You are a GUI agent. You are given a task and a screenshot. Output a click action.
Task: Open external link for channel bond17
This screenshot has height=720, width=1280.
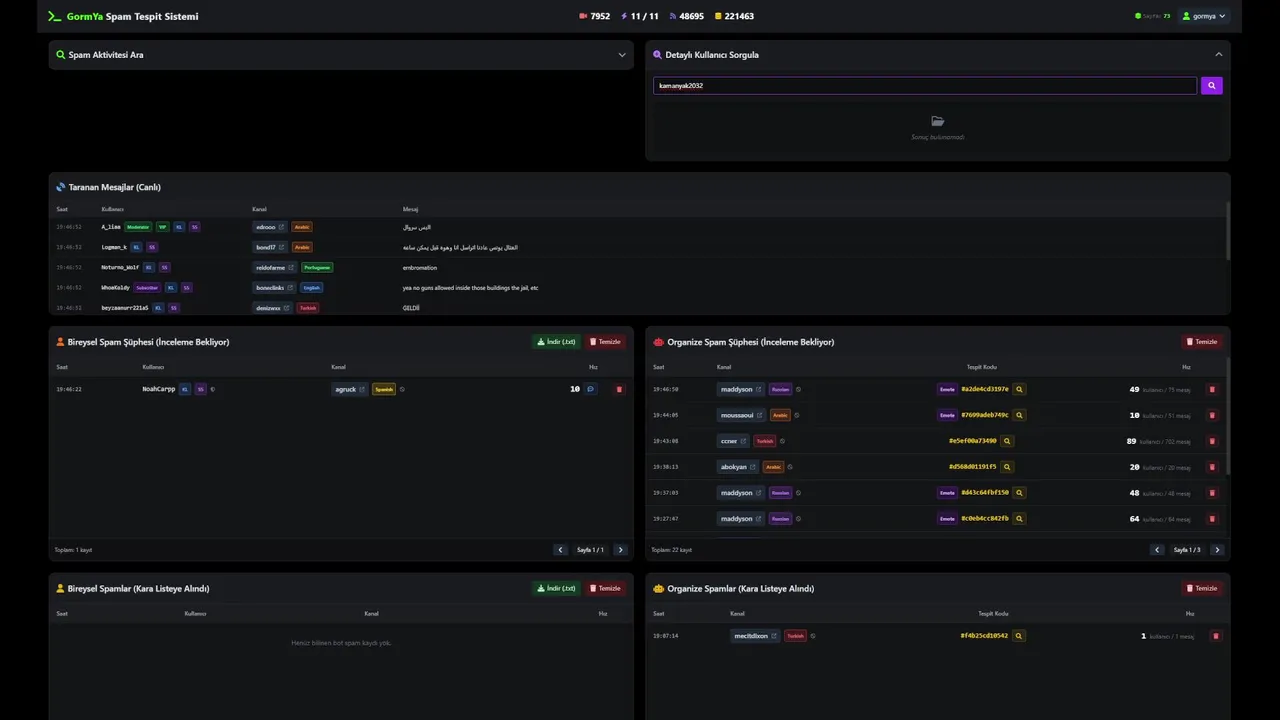click(x=282, y=247)
